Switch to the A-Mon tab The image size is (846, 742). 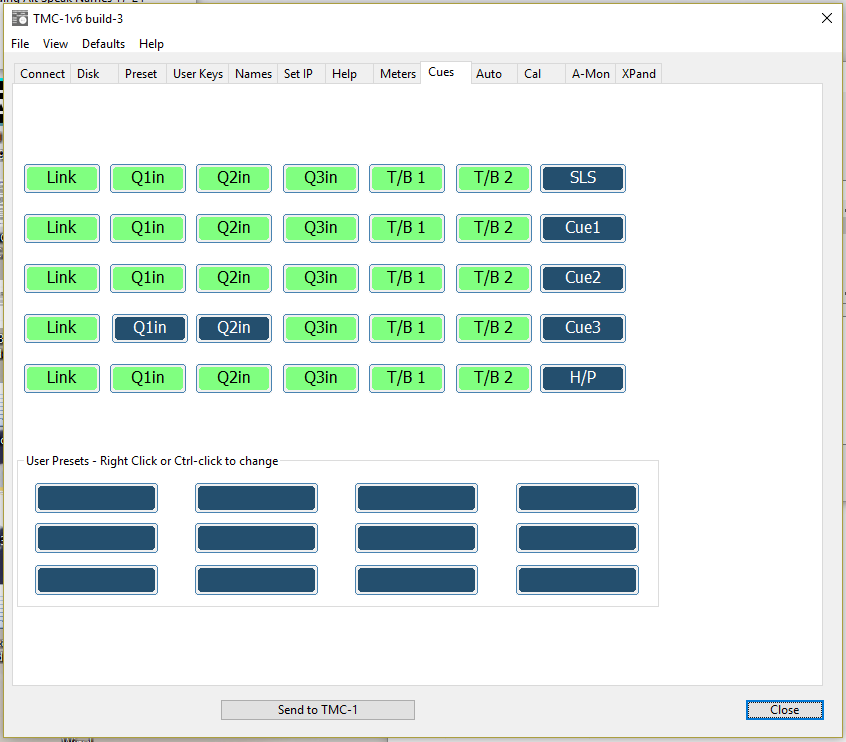point(590,74)
